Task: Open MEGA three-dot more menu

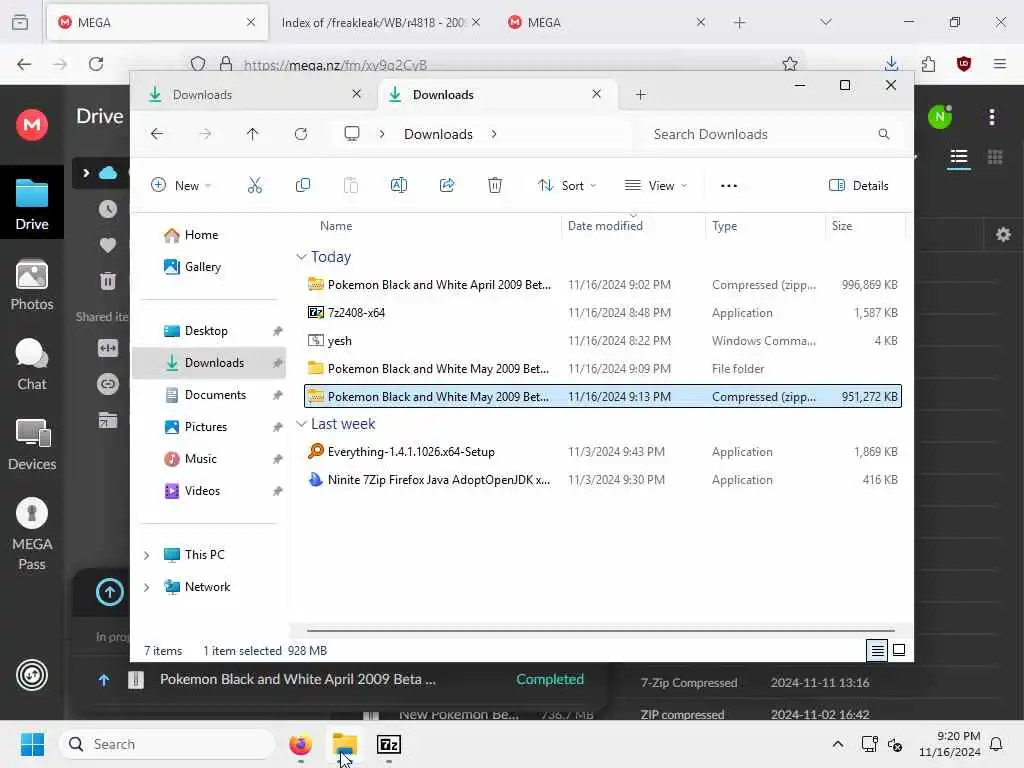Action: 992,117
